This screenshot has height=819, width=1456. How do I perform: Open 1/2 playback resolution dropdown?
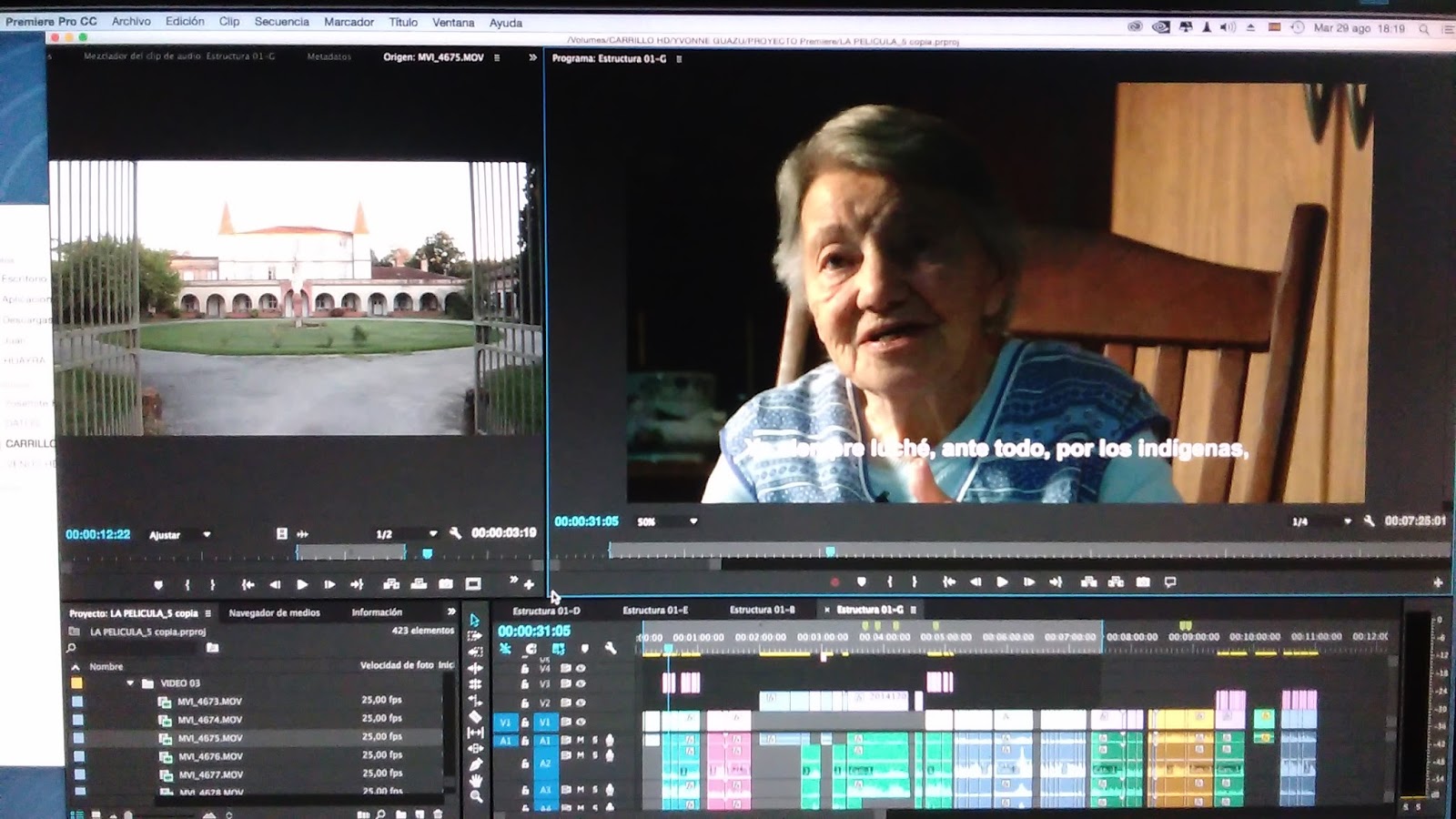pos(406,534)
